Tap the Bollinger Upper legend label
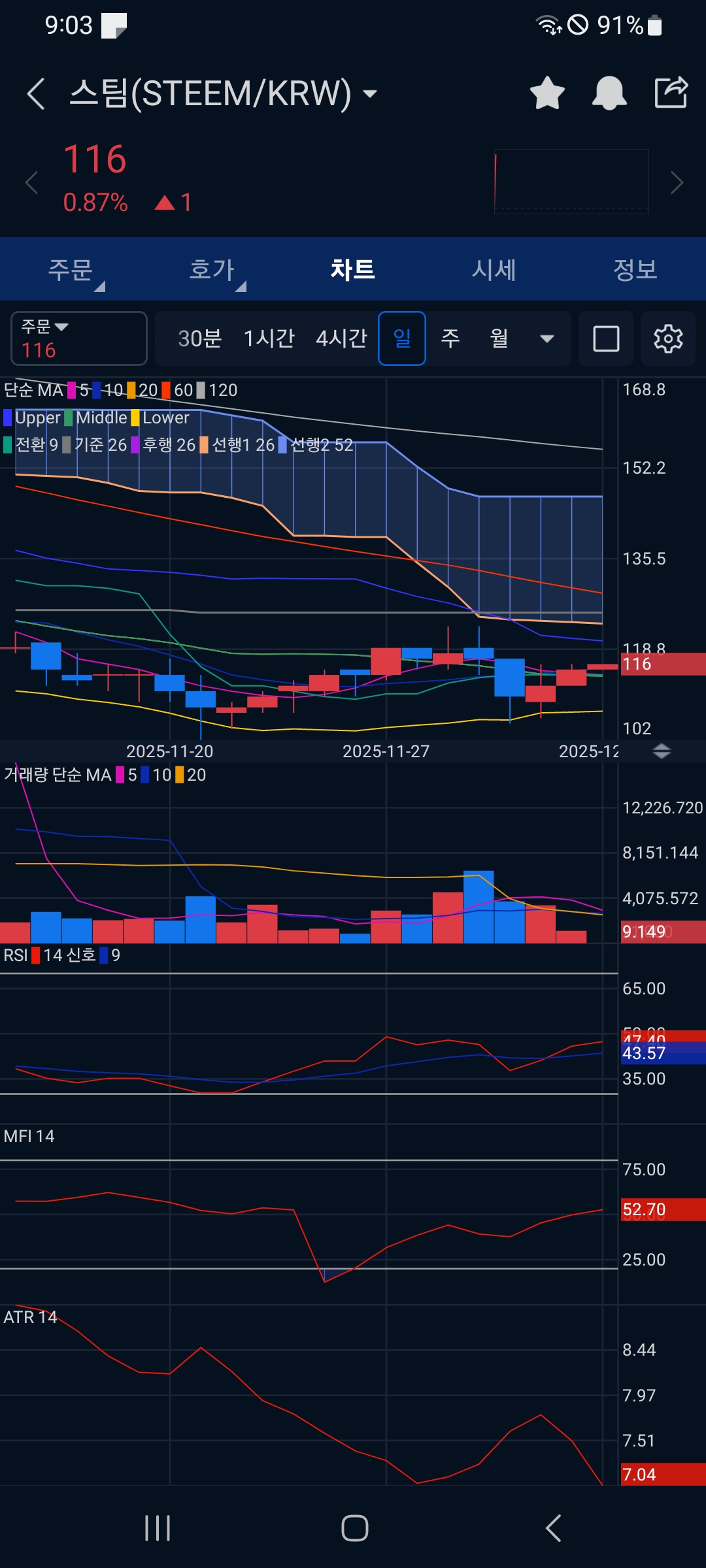The height and width of the screenshot is (1568, 706). point(32,417)
